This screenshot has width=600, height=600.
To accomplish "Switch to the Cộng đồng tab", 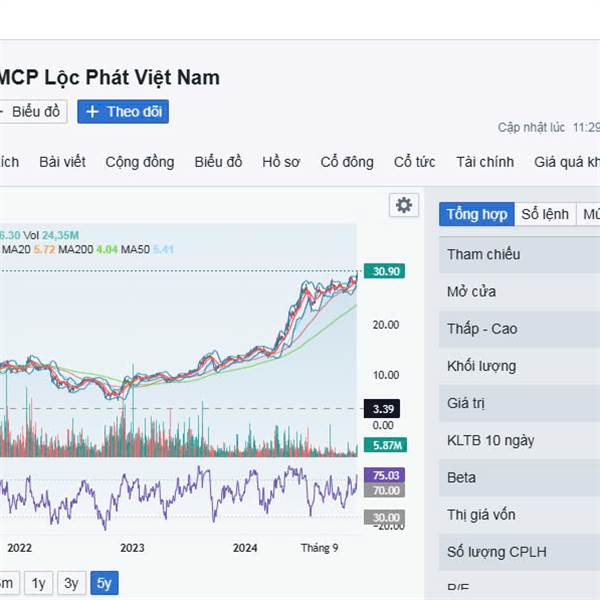I will pyautogui.click(x=140, y=162).
